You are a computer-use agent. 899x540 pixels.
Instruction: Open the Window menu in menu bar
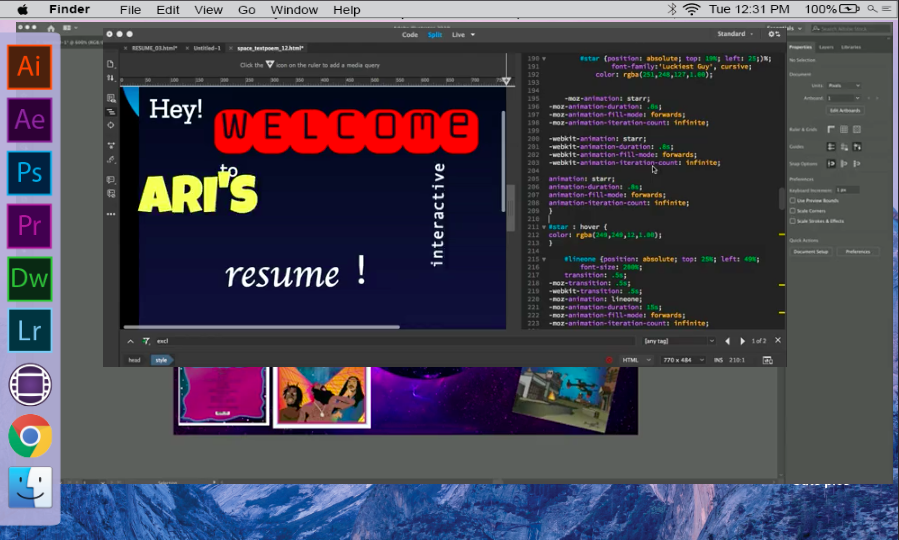point(294,10)
